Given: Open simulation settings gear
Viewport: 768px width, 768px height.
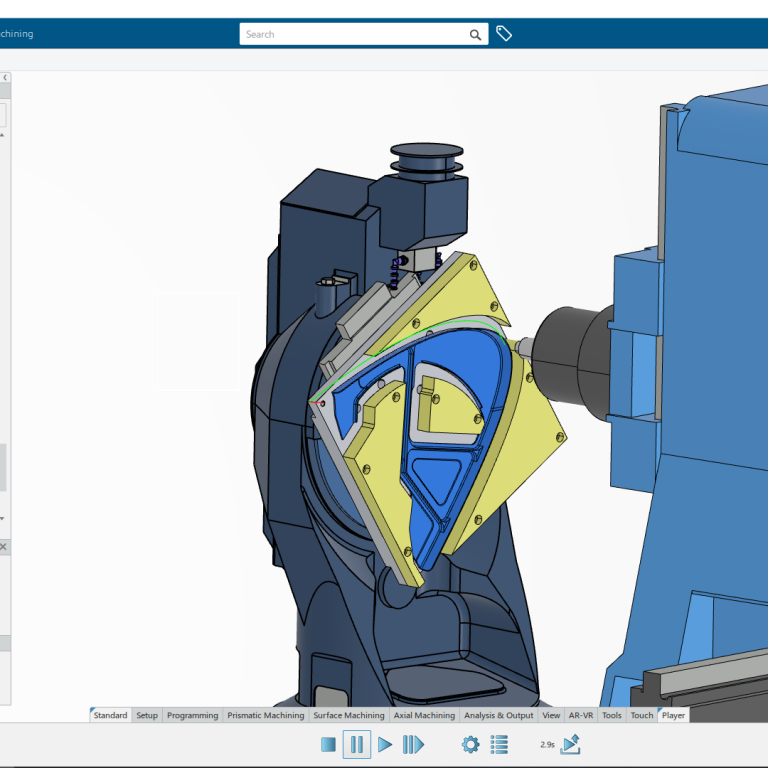Looking at the screenshot, I should tap(470, 744).
